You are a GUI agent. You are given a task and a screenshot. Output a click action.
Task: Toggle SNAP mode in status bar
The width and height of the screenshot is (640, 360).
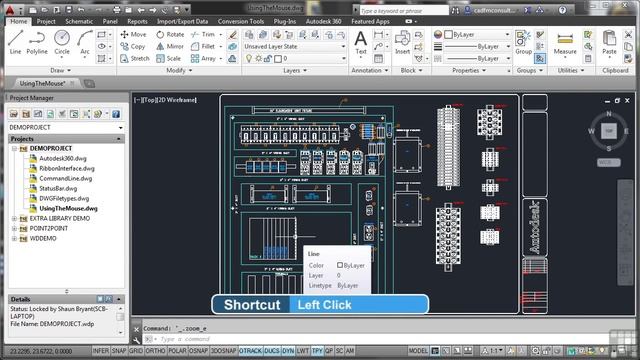[x=119, y=351]
